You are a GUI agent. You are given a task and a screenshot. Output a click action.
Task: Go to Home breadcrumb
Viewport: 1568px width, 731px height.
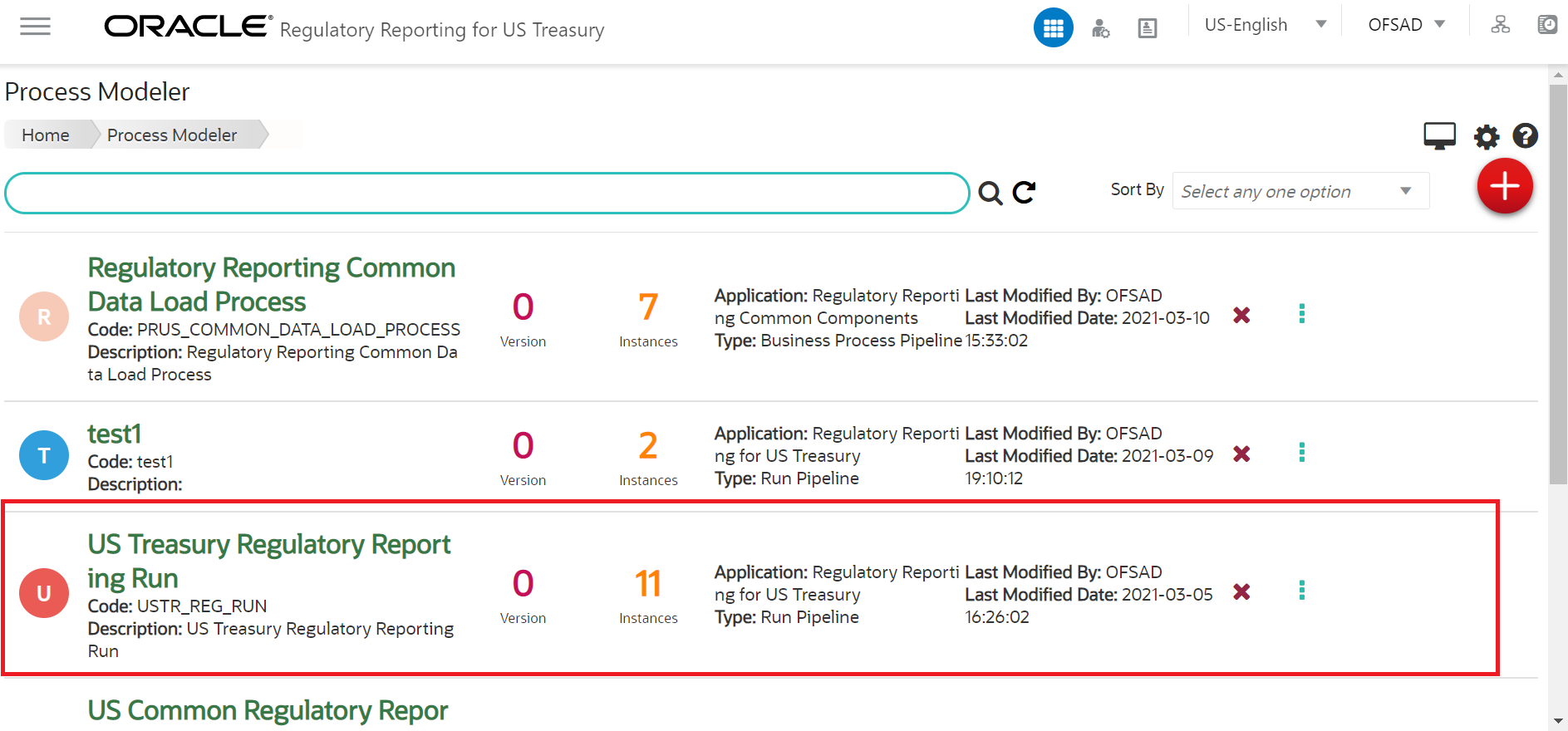[46, 135]
